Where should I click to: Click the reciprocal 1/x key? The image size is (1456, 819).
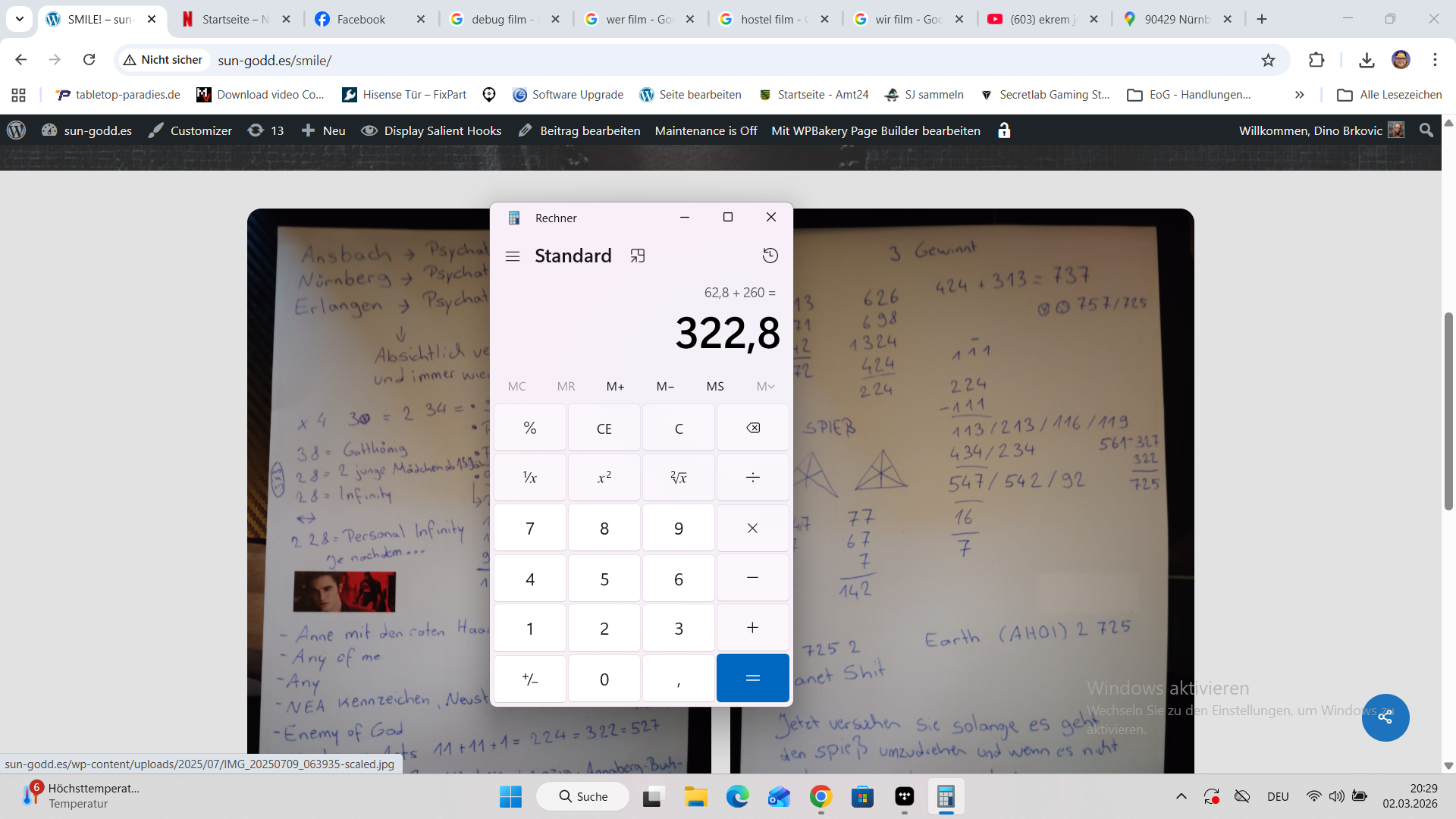[x=530, y=478]
